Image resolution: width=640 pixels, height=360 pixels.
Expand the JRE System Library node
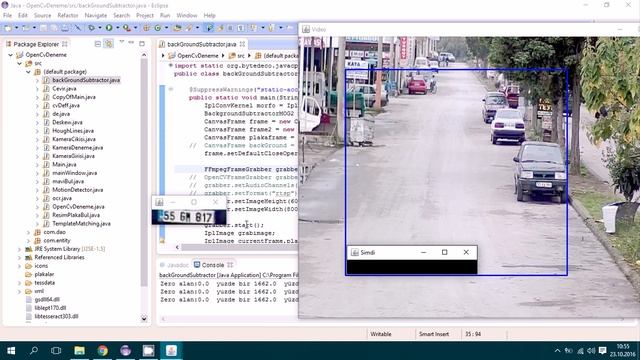coord(19,249)
